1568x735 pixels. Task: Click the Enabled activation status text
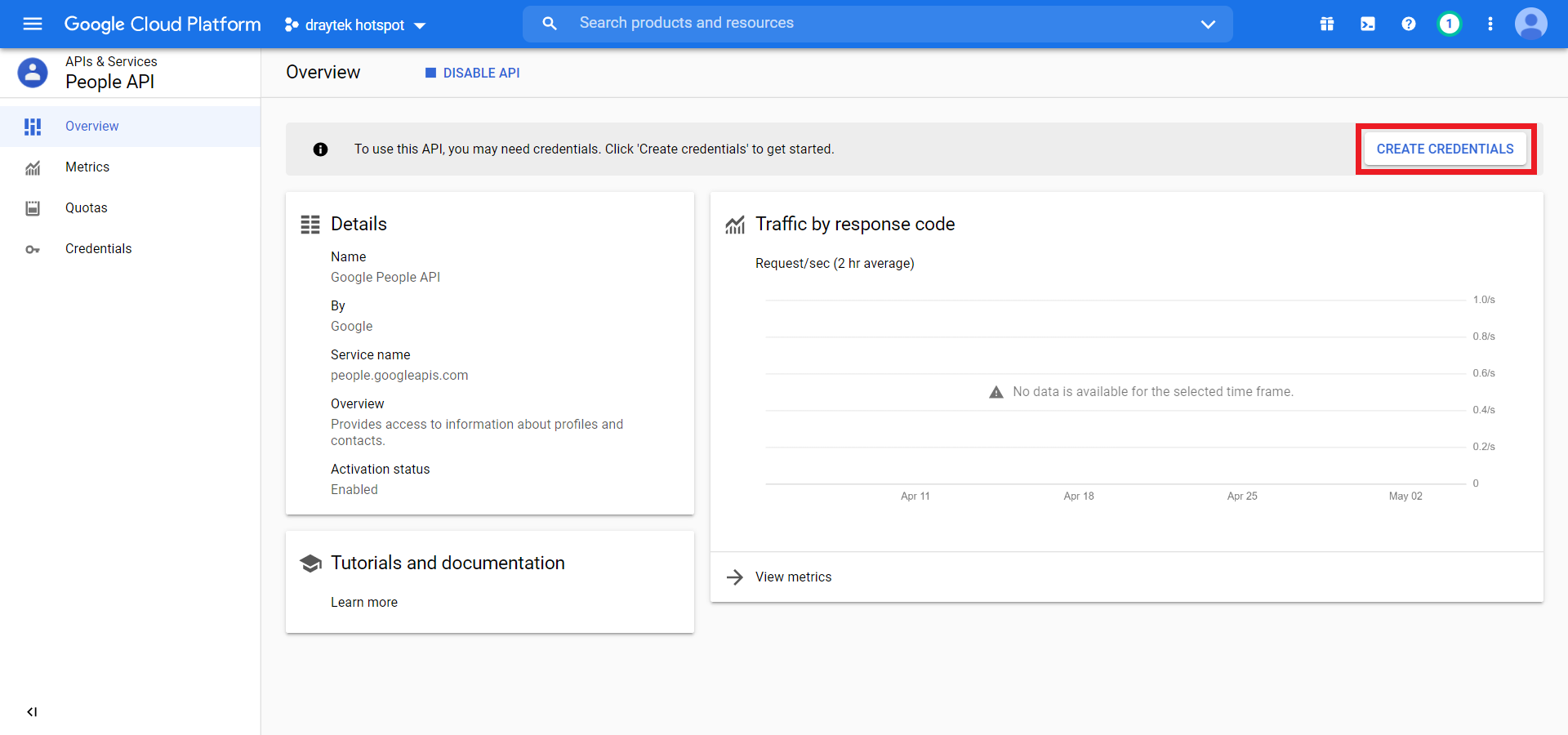pyautogui.click(x=354, y=490)
